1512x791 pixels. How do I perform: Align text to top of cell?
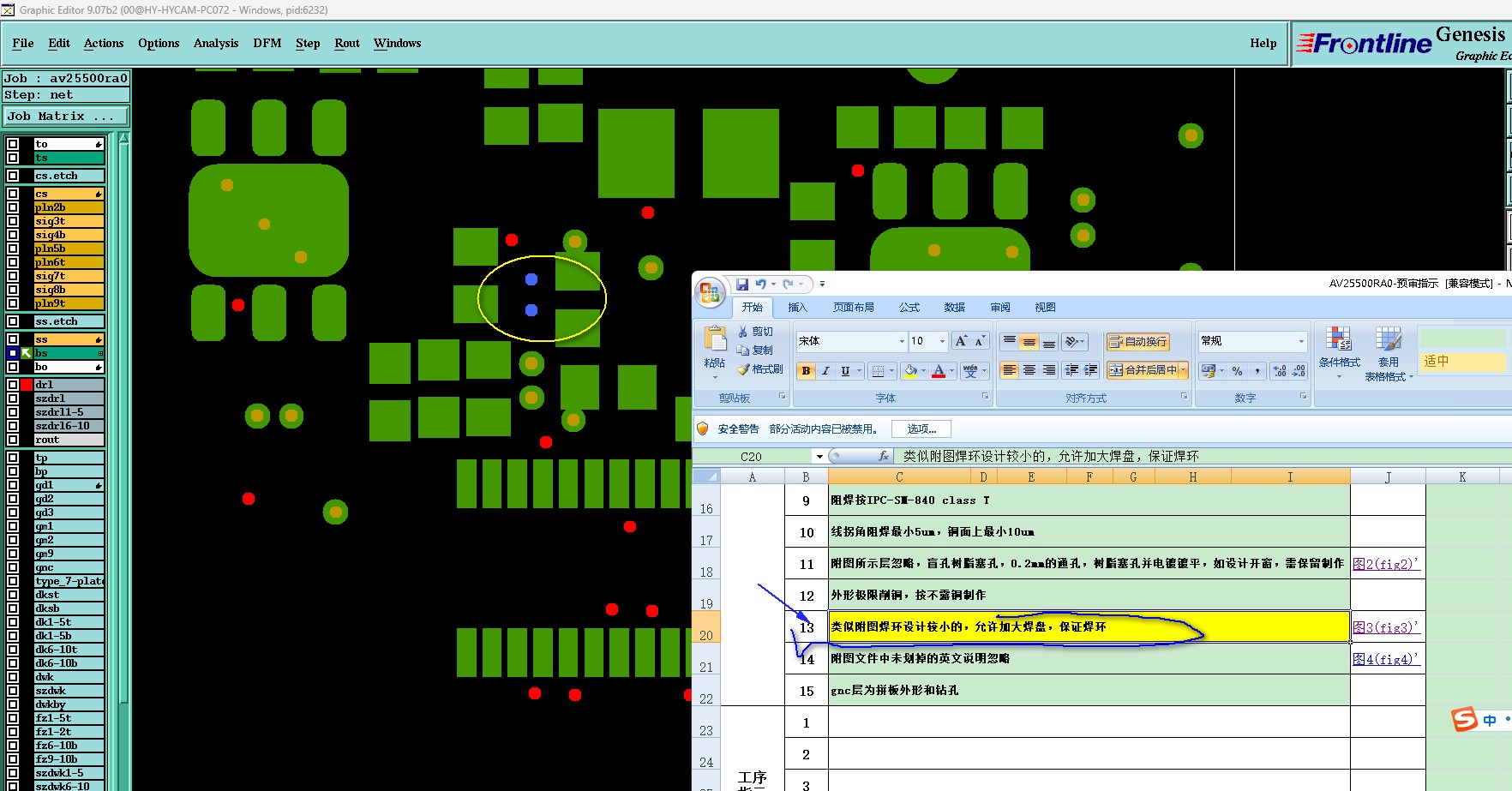pyautogui.click(x=1010, y=341)
